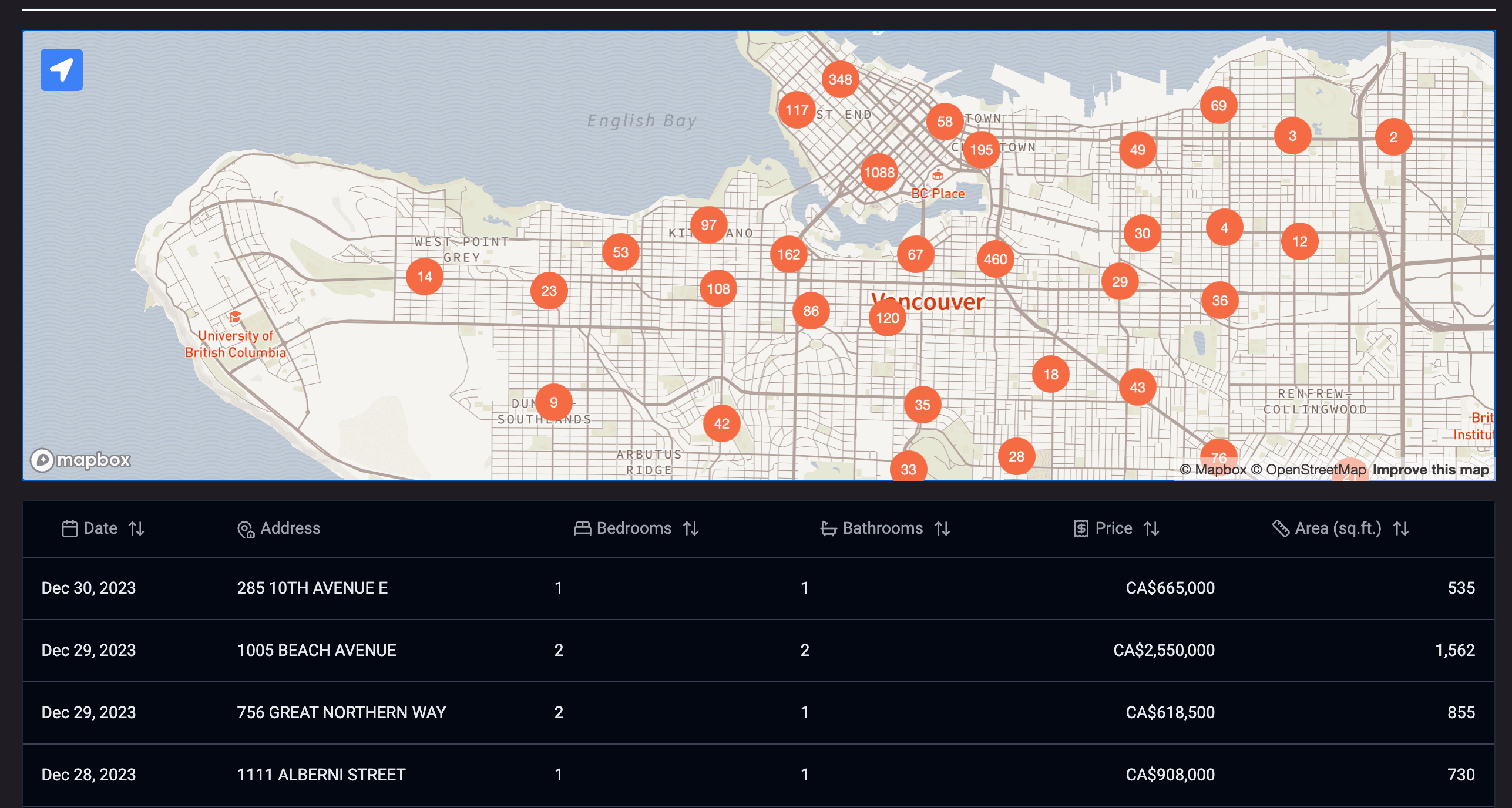Select the 285 10TH AVENUE E row
The image size is (1512, 808).
(x=758, y=588)
